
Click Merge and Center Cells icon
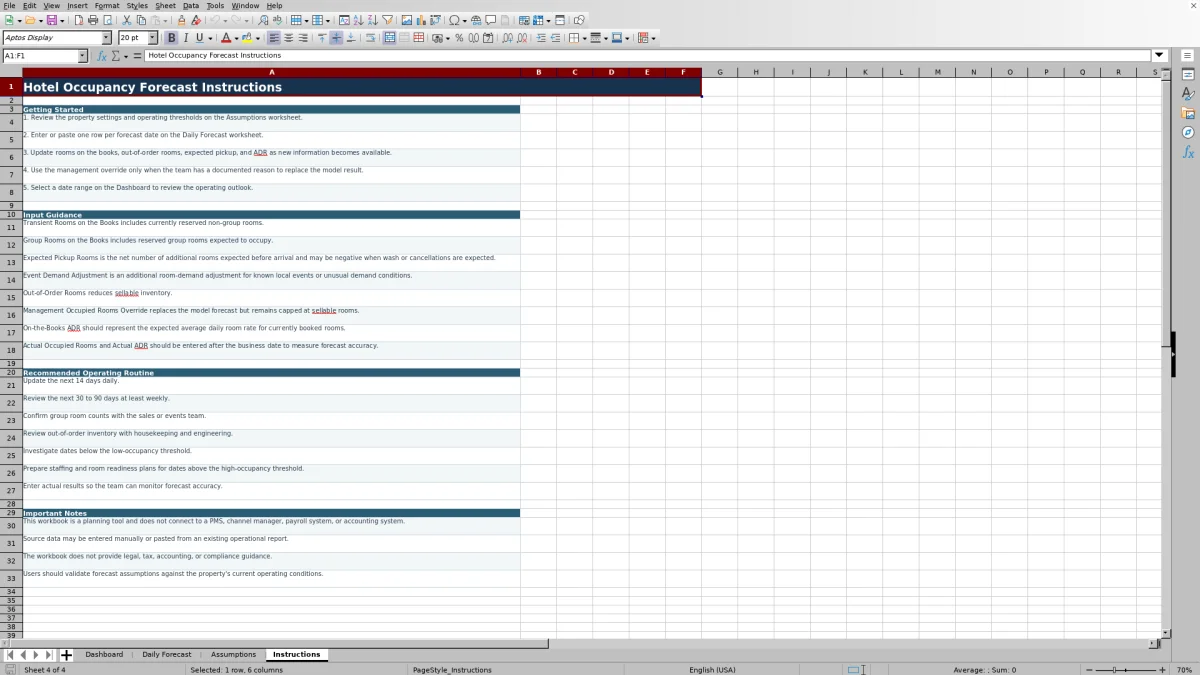pyautogui.click(x=389, y=38)
